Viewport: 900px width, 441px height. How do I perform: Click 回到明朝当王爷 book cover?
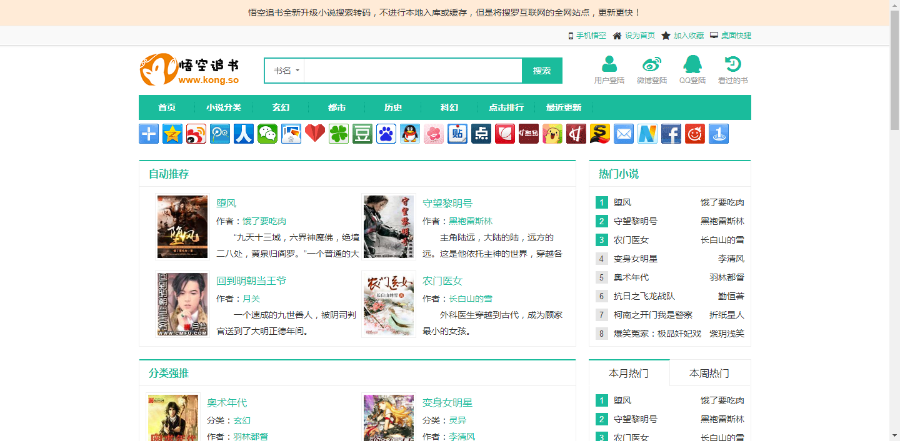click(x=182, y=304)
